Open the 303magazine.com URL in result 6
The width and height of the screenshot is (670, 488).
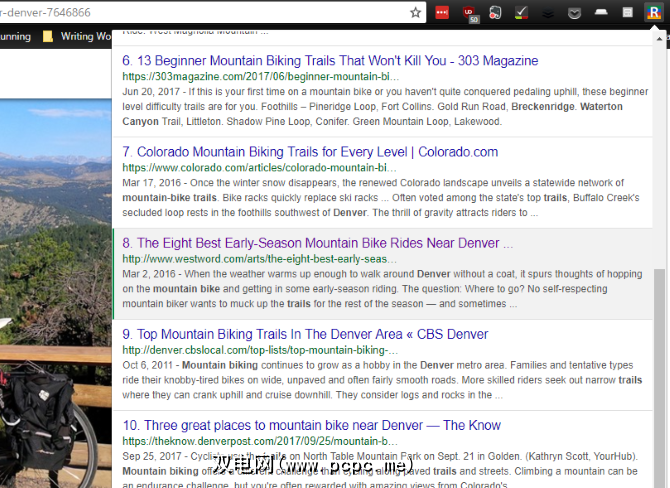coord(261,76)
